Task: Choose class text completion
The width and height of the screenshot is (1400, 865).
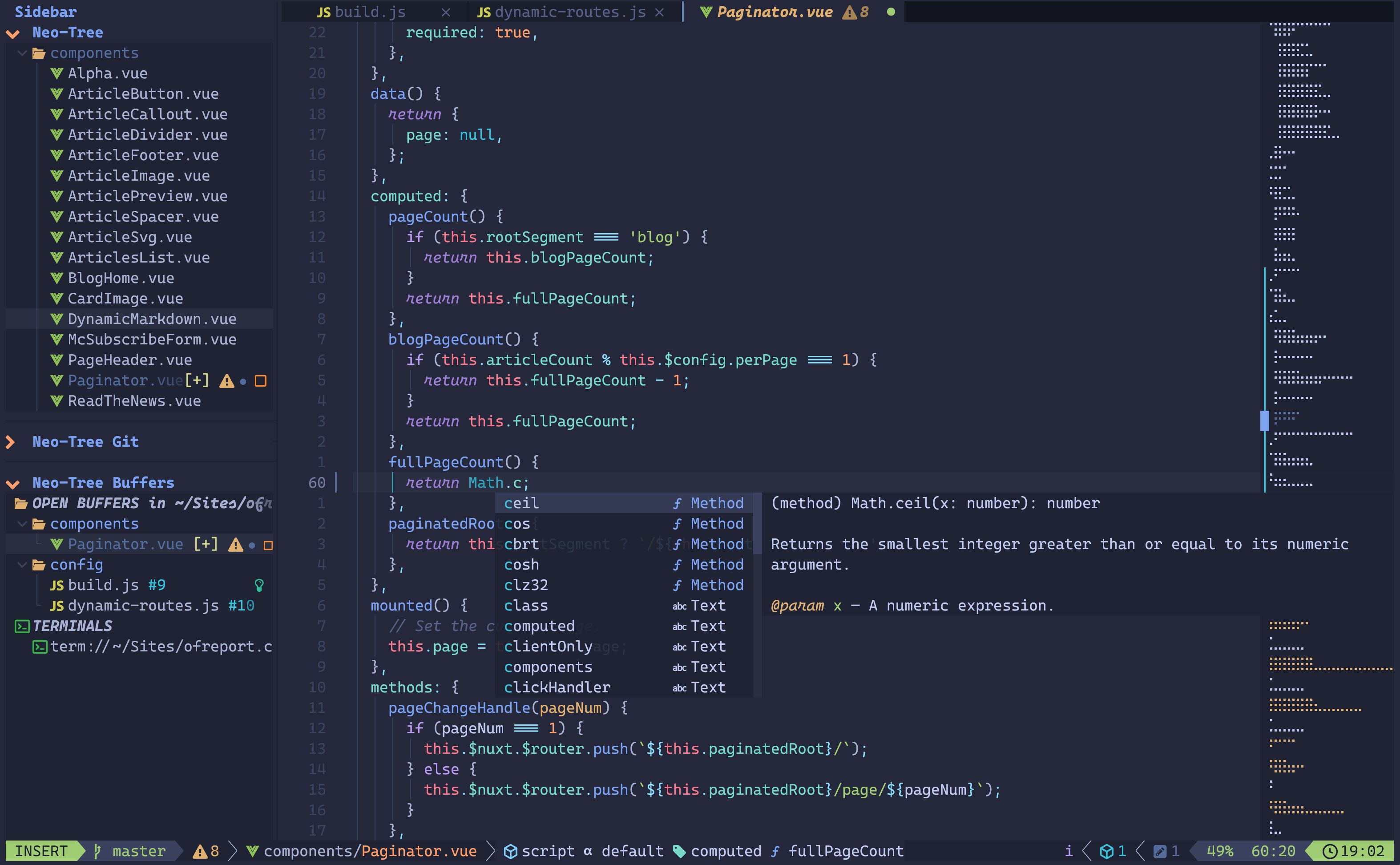Action: click(x=624, y=606)
